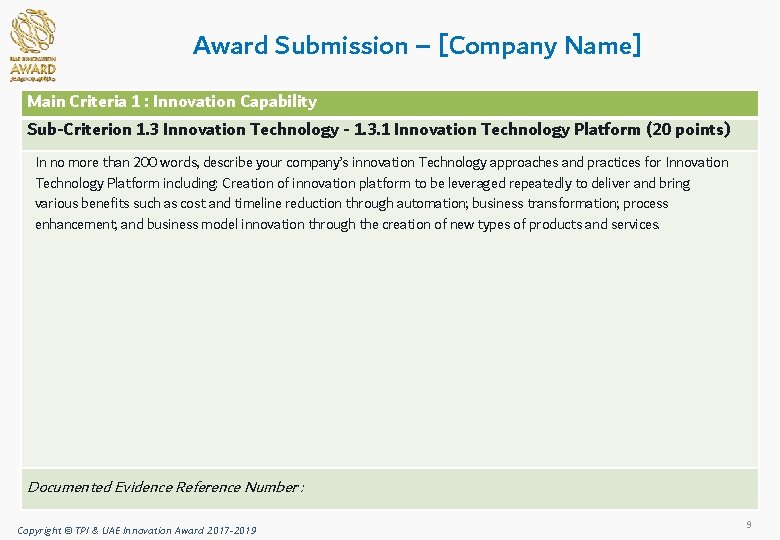This screenshot has width=780, height=540.
Task: Click the slide page number 9
Action: [748, 524]
